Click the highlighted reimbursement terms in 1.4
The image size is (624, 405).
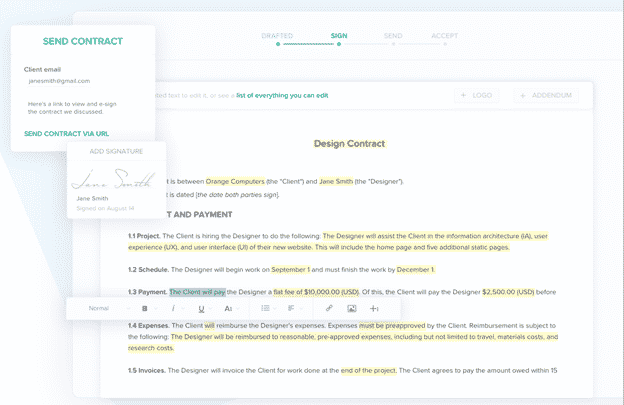[343, 343]
